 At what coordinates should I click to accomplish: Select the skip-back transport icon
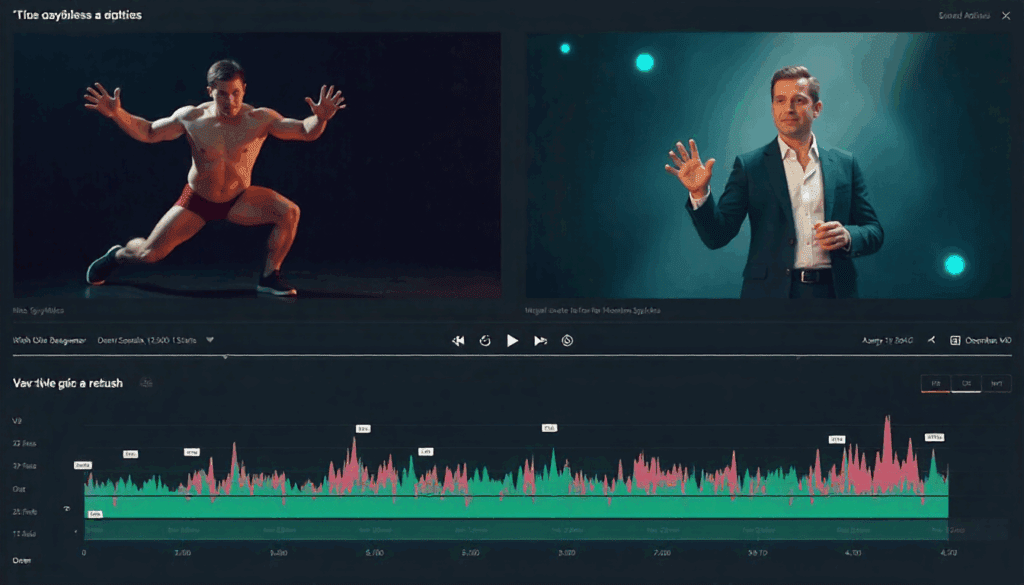(458, 341)
